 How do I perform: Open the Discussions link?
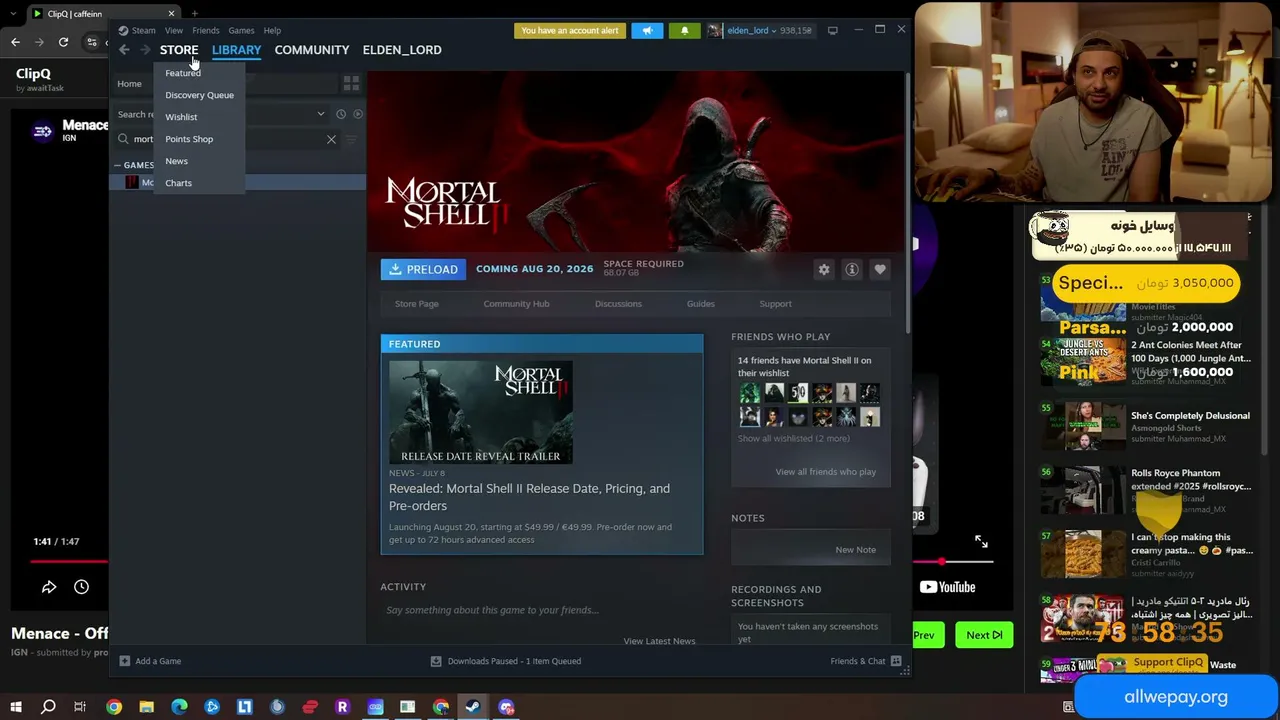[x=618, y=304]
